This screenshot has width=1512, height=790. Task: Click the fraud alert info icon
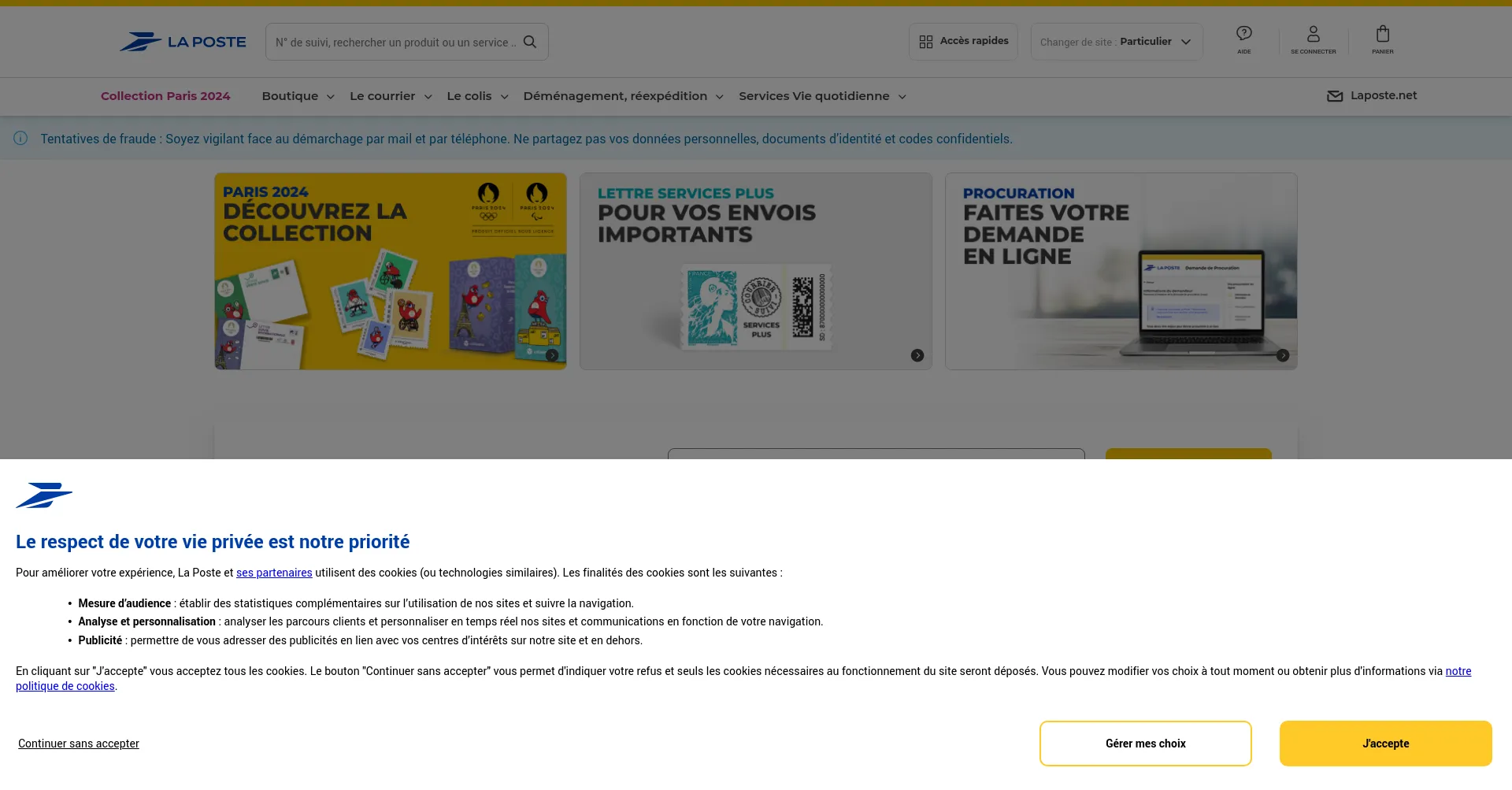pos(20,139)
